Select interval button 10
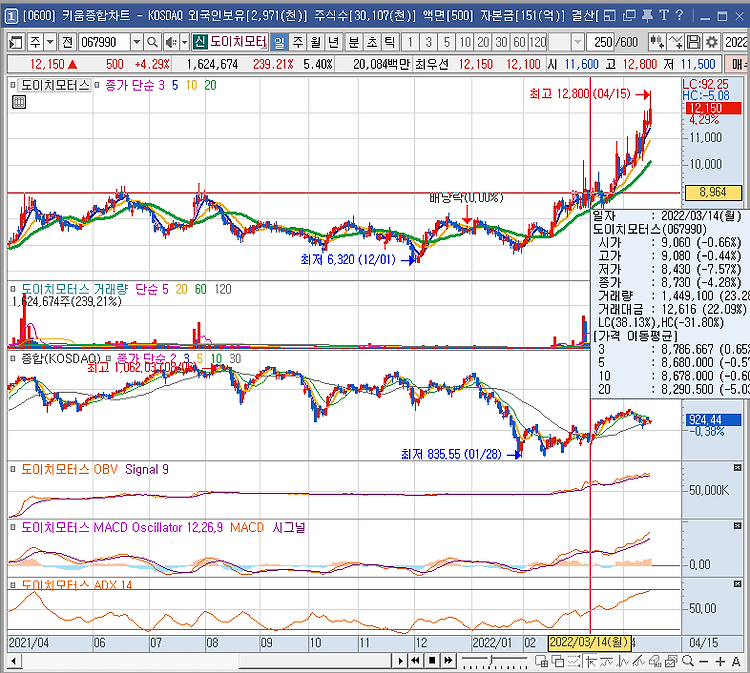The height and width of the screenshot is (673, 750). point(465,43)
